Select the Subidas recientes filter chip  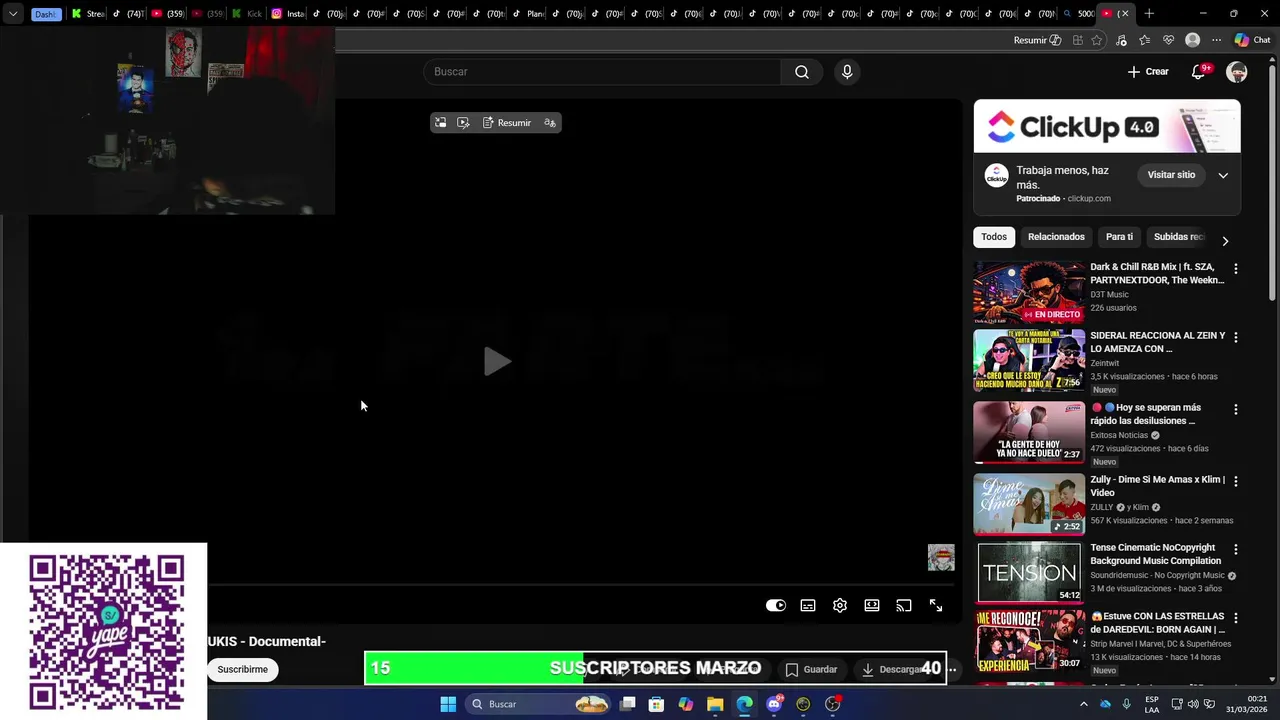click(1179, 237)
